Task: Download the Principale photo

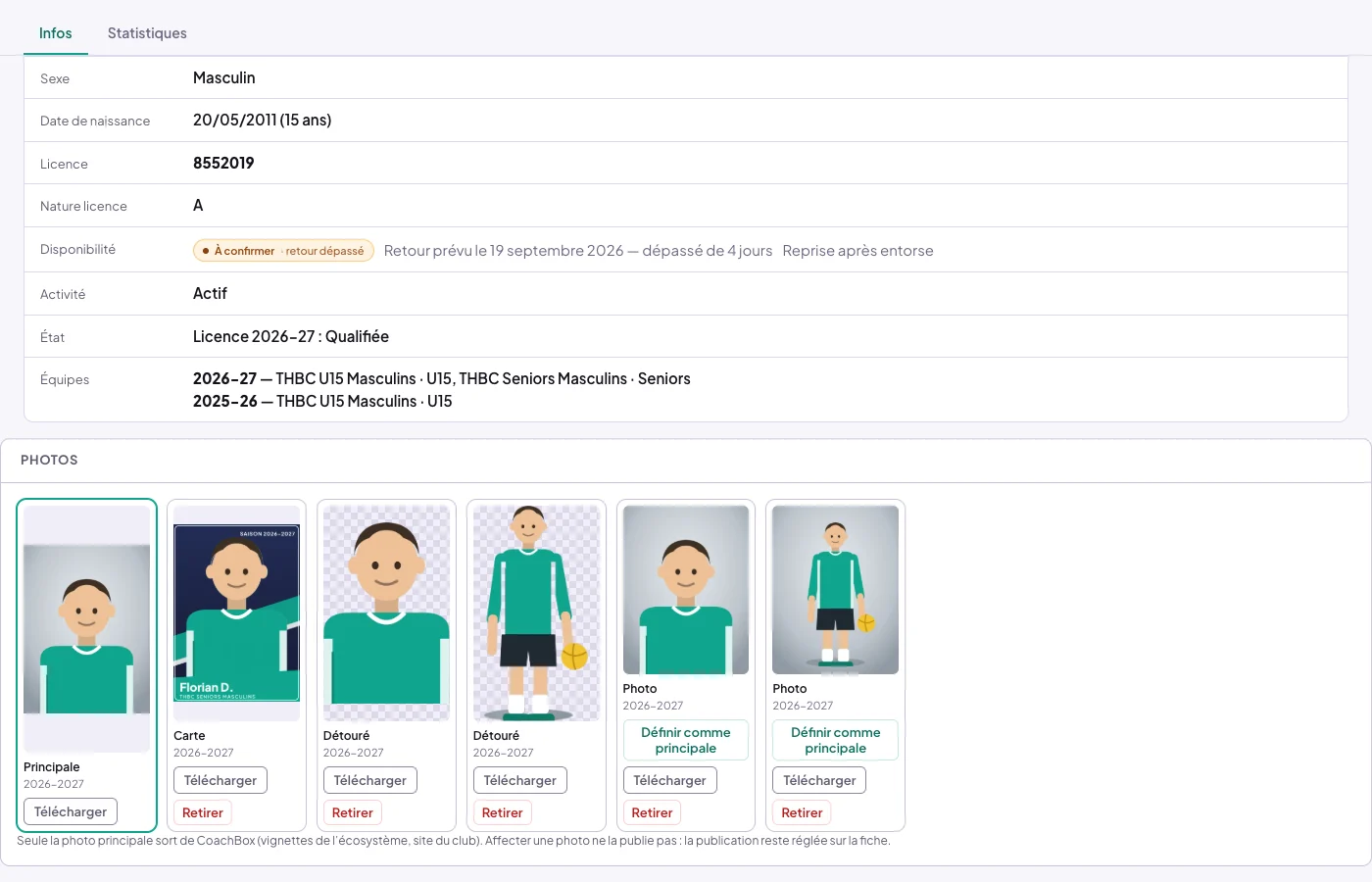Action: 71,811
